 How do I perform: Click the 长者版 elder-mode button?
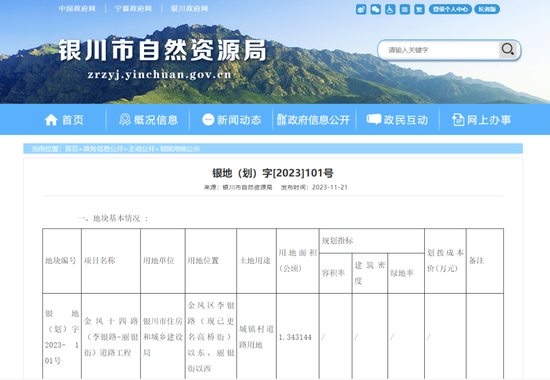point(487,9)
